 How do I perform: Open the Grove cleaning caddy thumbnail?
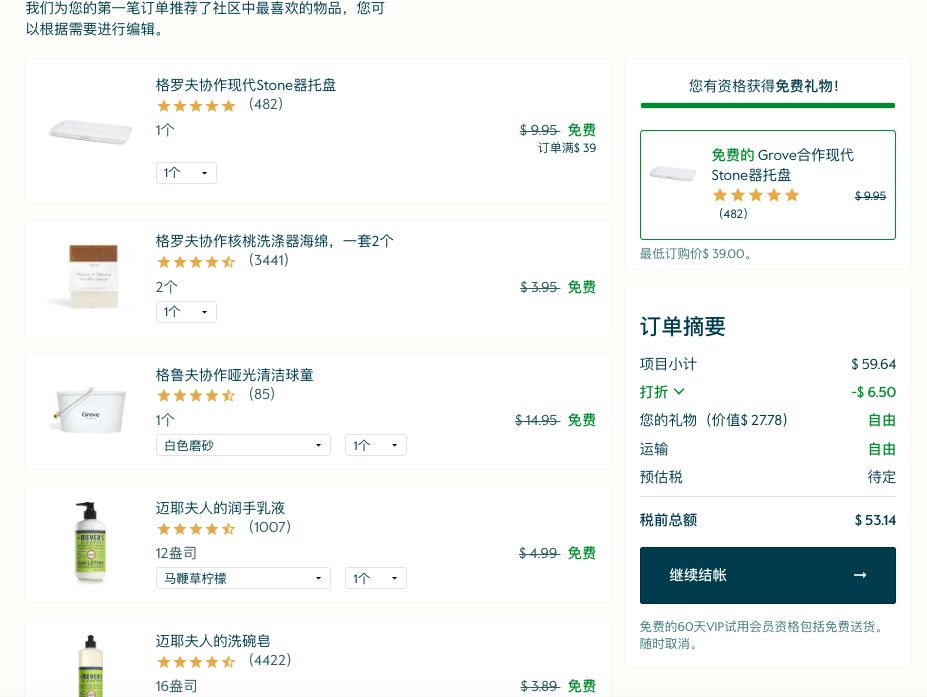[x=90, y=410]
